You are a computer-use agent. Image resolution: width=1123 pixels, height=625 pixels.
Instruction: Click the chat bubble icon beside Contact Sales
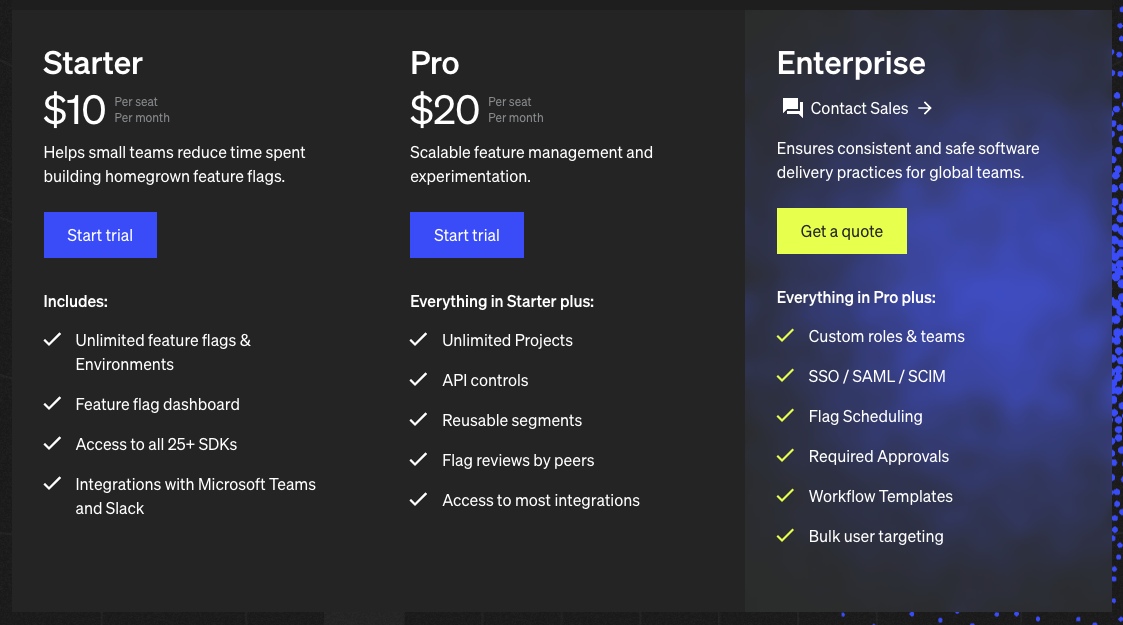pyautogui.click(x=793, y=108)
